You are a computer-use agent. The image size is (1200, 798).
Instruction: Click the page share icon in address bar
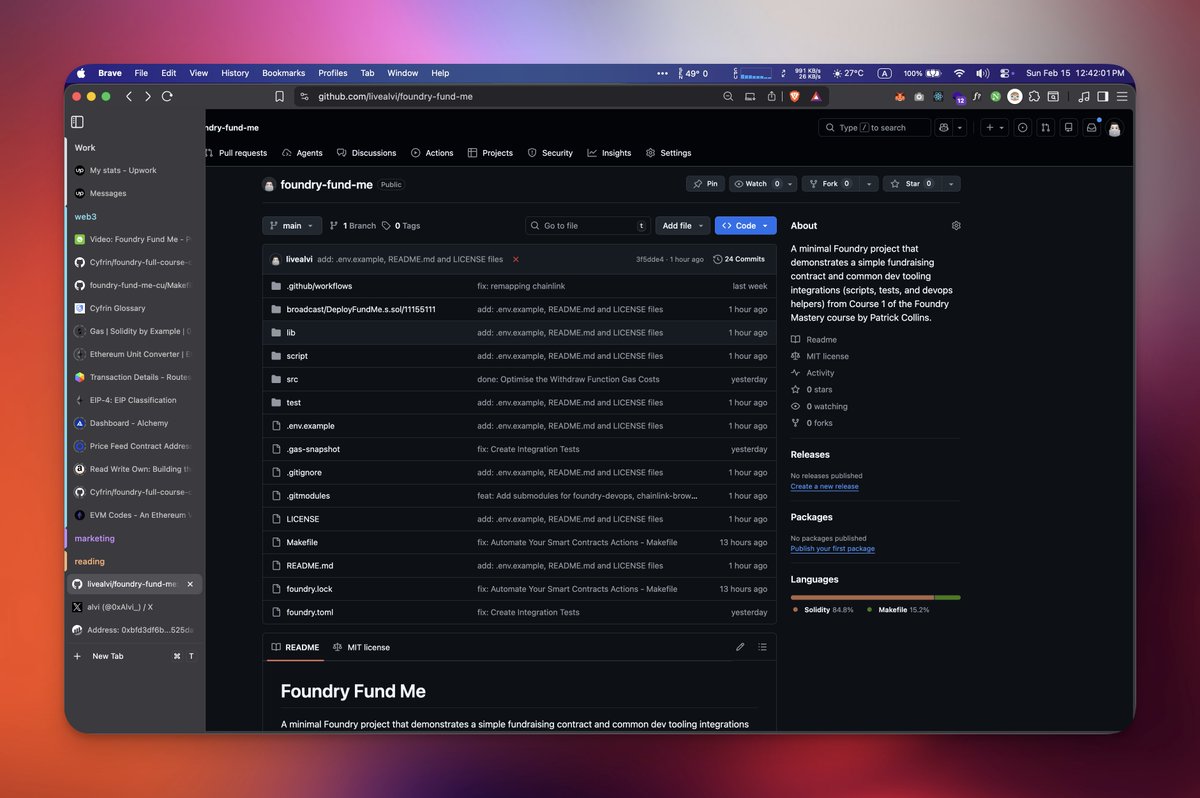(772, 96)
